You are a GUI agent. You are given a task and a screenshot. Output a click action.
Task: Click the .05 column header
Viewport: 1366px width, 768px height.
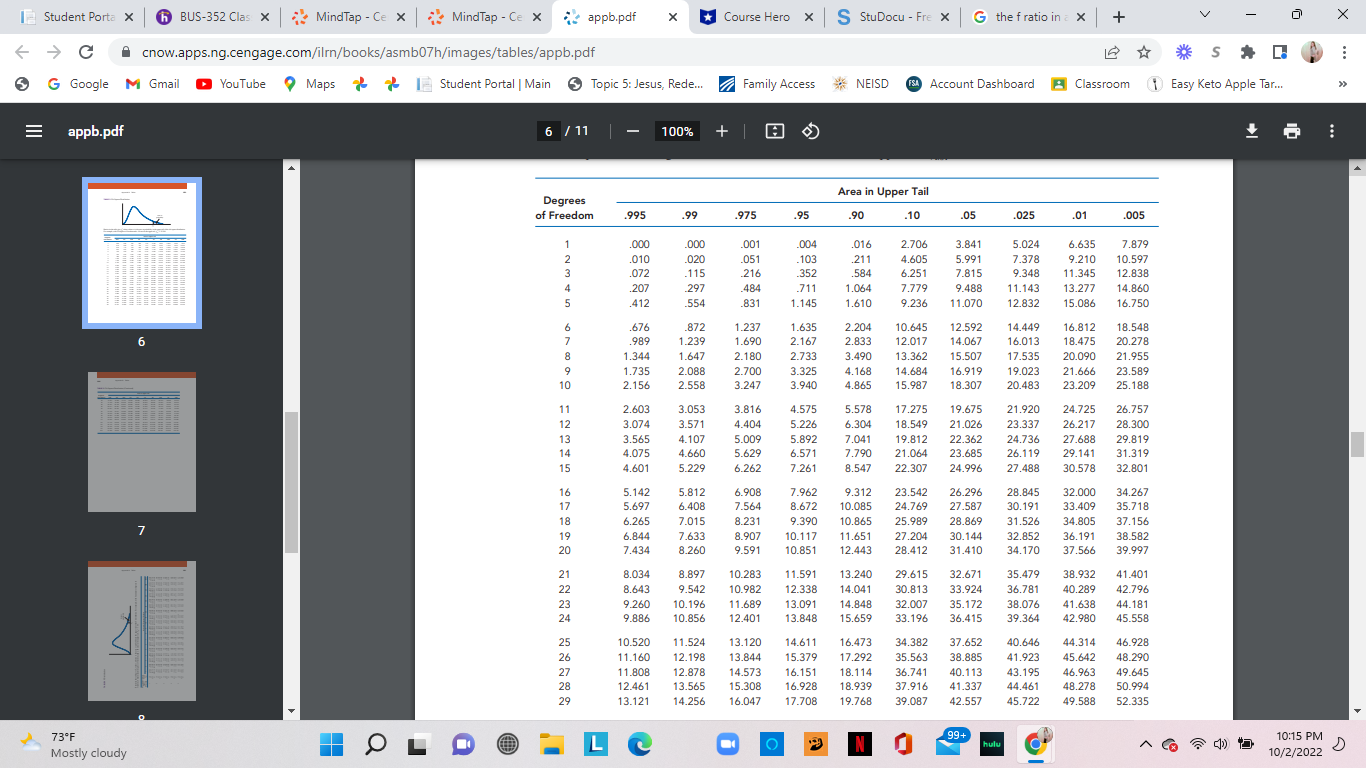click(967, 215)
